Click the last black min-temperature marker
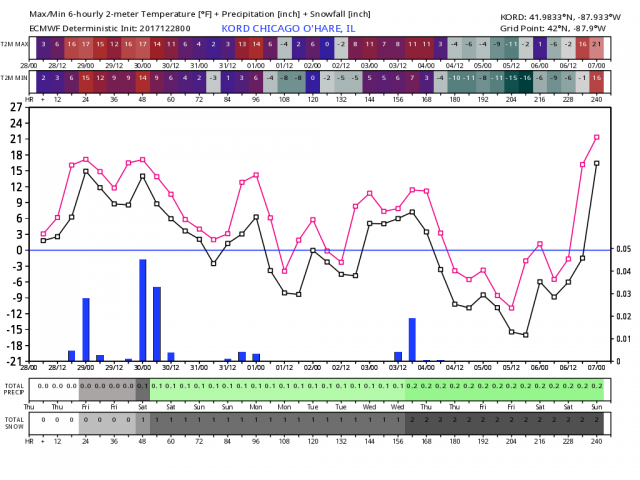Image resolution: width=640 pixels, height=480 pixels. 597,163
